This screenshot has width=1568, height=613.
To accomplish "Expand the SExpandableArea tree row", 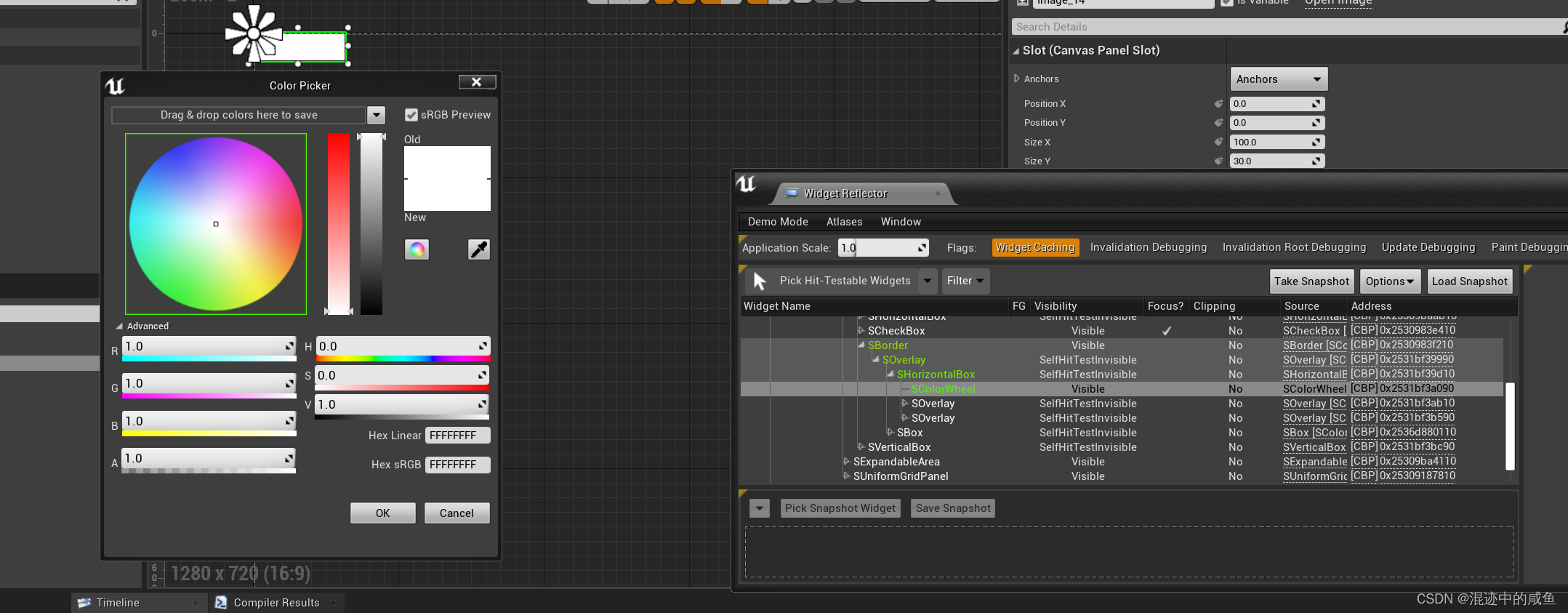I will pyautogui.click(x=847, y=461).
